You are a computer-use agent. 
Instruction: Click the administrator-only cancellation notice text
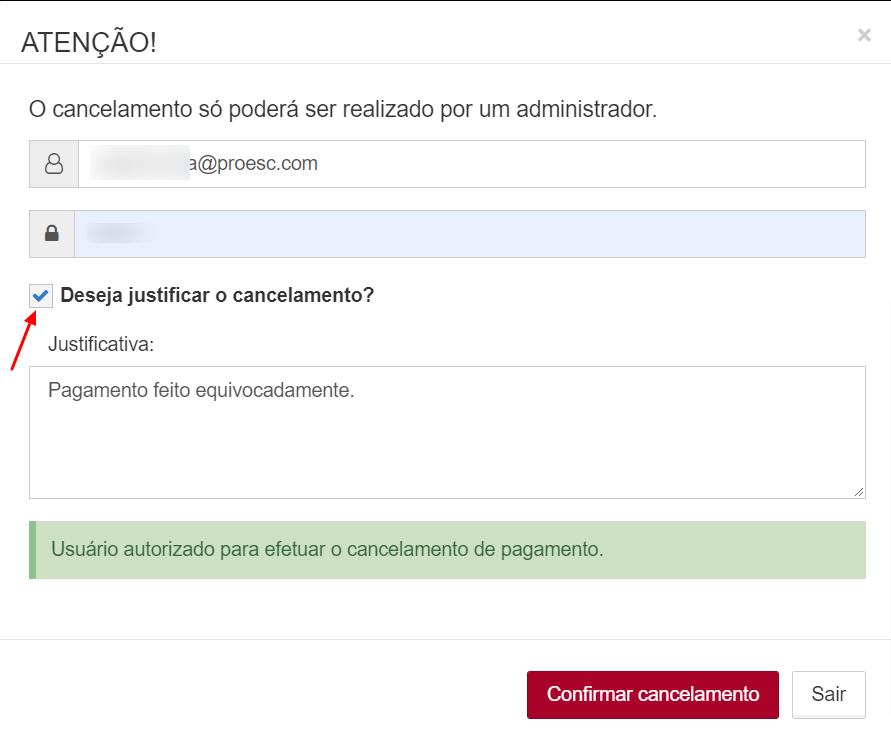(343, 109)
